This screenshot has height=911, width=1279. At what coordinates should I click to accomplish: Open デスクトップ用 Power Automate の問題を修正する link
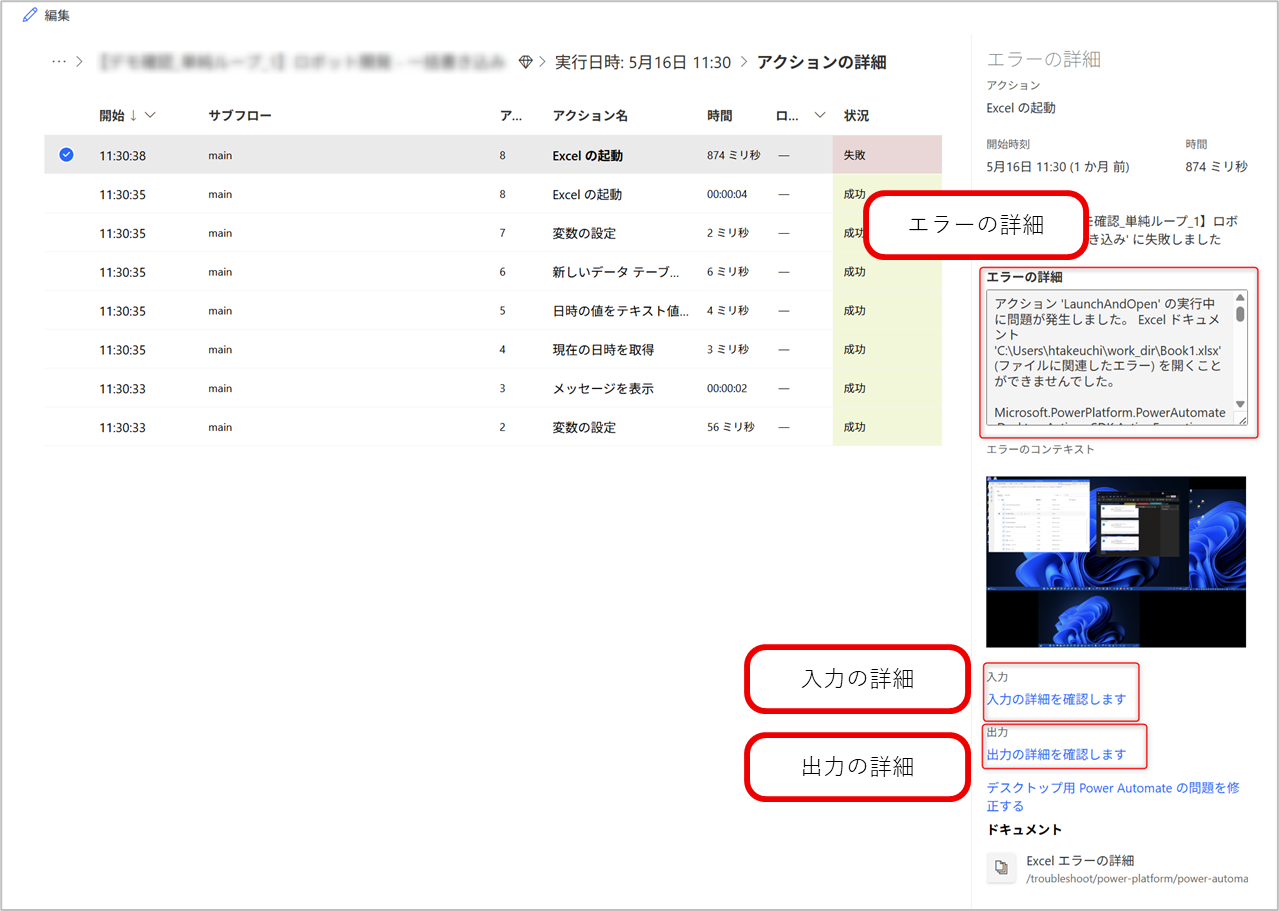(1113, 796)
